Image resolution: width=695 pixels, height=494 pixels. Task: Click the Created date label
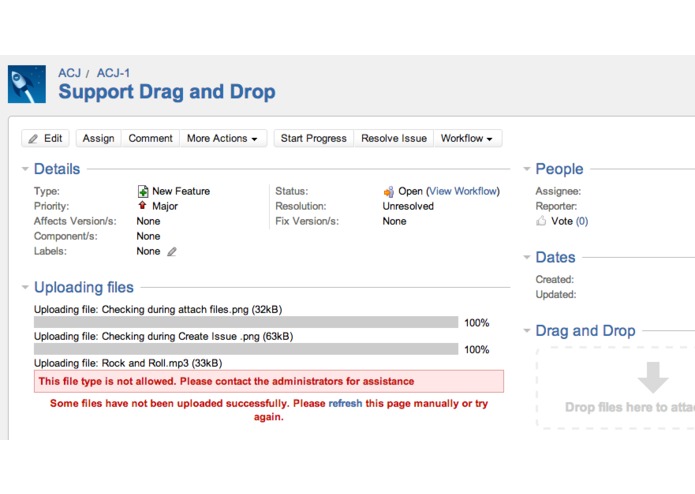click(554, 279)
